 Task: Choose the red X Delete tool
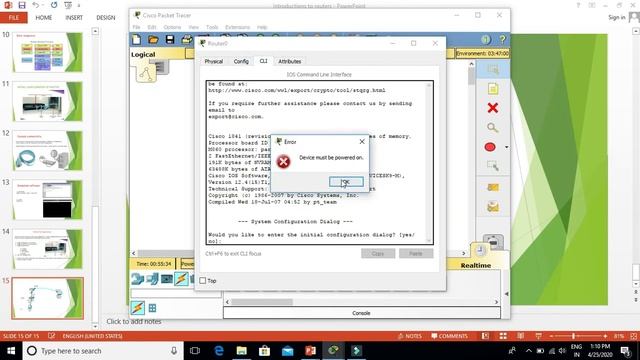(x=493, y=108)
